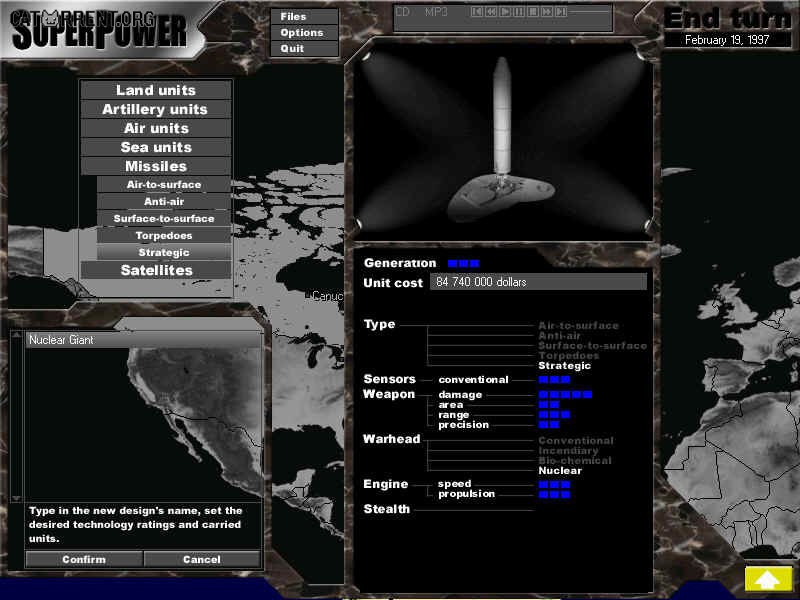Open Artillery units category
The width and height of the screenshot is (800, 600).
(x=156, y=109)
